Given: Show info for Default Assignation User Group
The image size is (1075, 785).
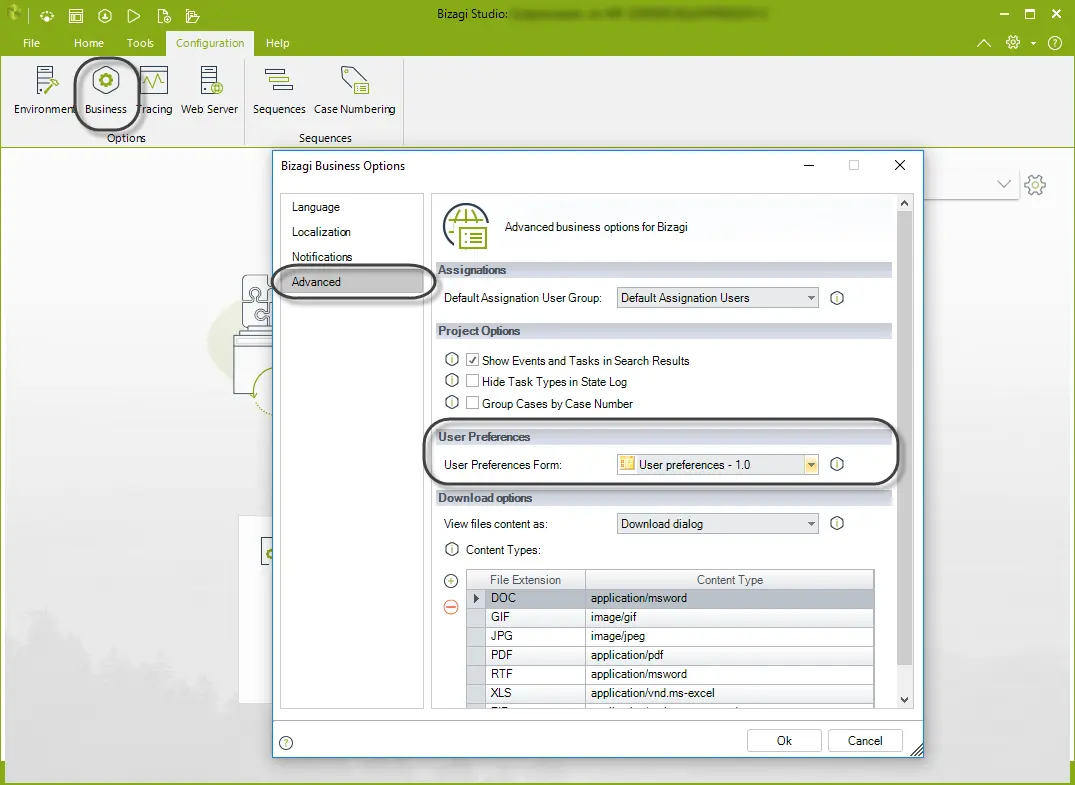Looking at the screenshot, I should [x=836, y=298].
